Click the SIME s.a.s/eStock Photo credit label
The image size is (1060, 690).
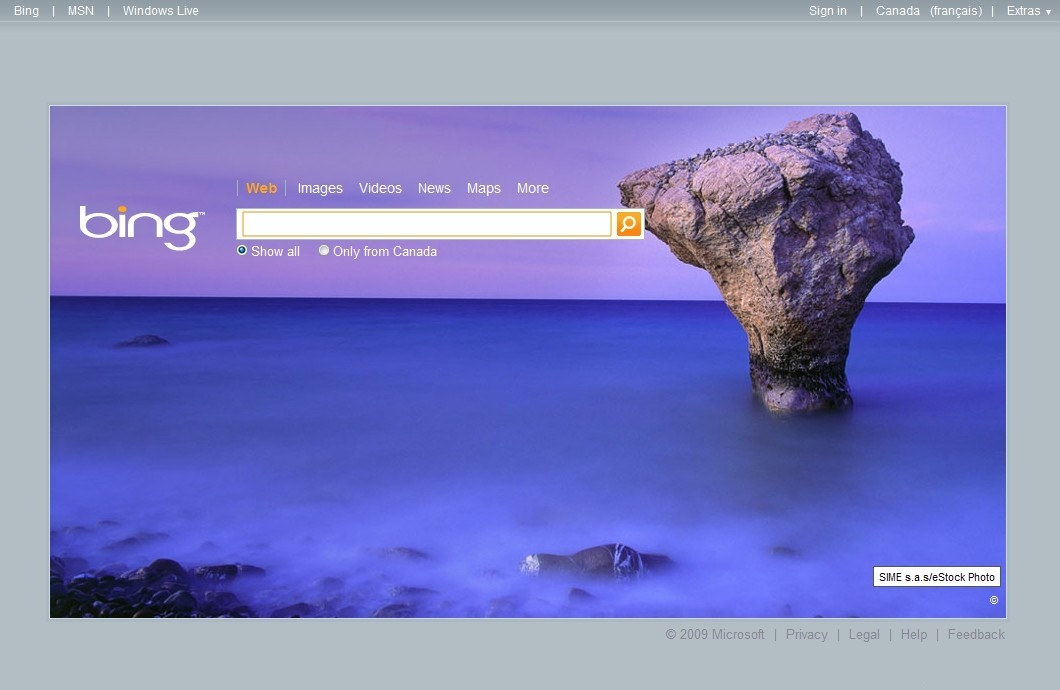tap(936, 577)
